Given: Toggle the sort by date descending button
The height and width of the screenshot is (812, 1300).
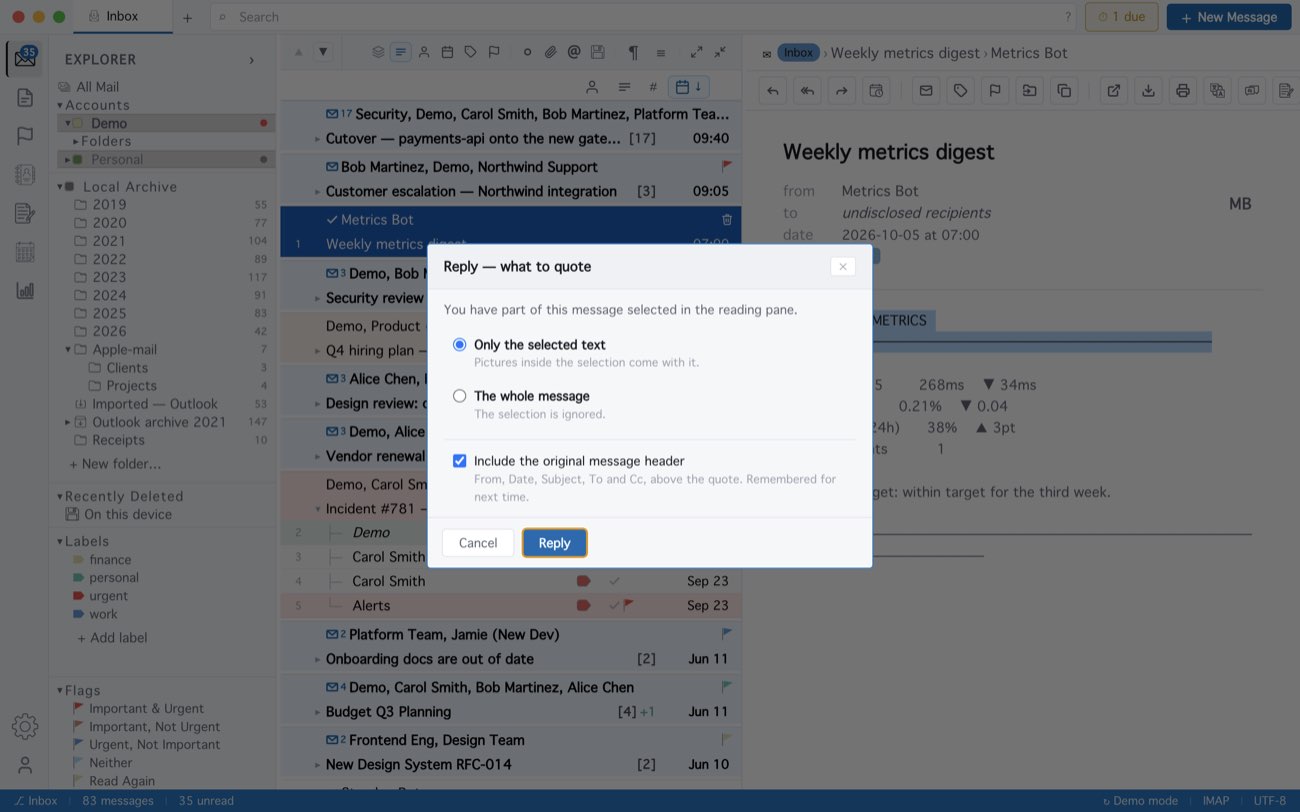Looking at the screenshot, I should [689, 87].
